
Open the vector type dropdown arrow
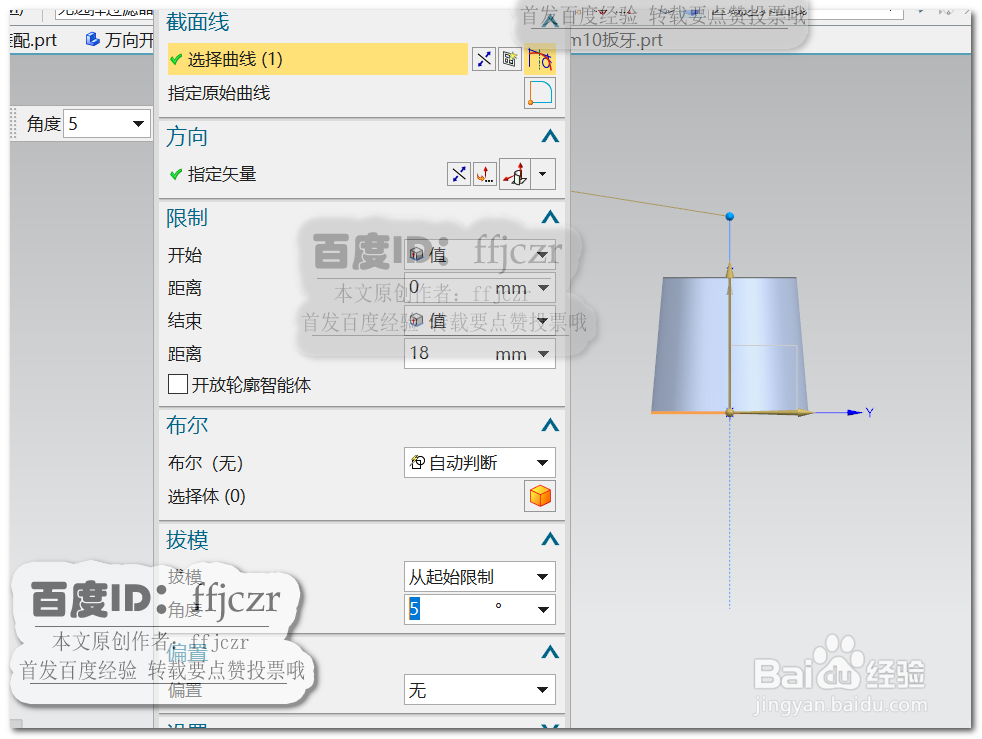click(543, 174)
